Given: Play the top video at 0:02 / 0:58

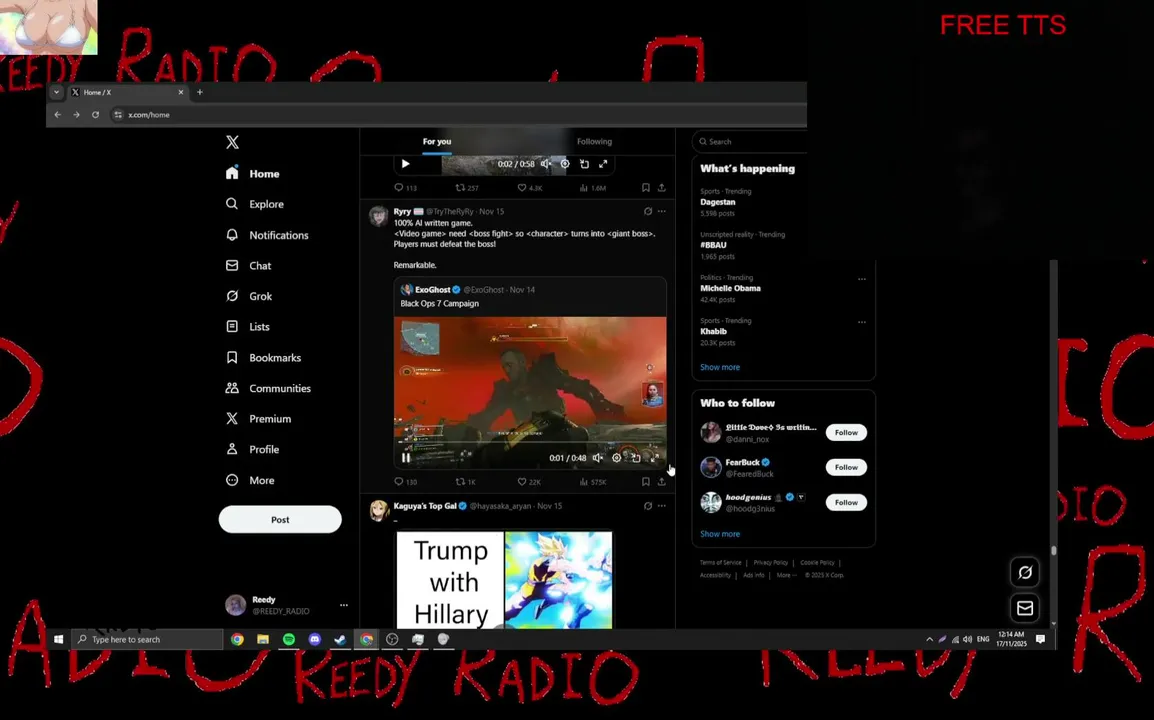Looking at the screenshot, I should coord(406,163).
